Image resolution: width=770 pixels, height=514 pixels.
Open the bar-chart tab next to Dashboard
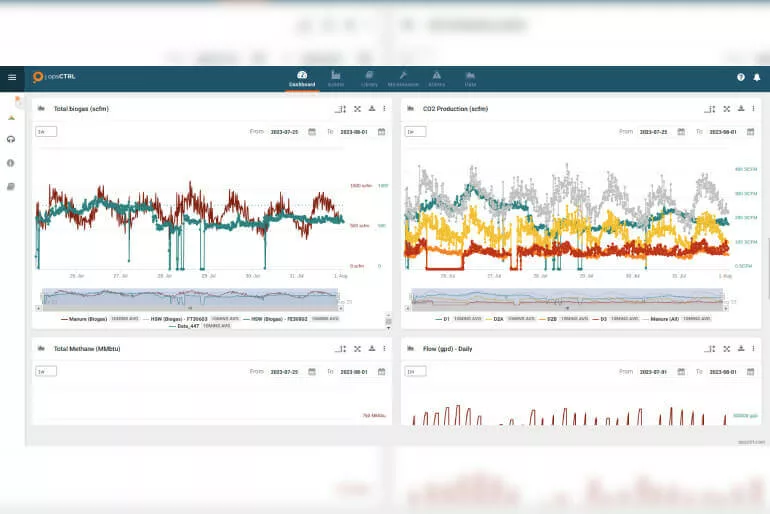coord(336,79)
